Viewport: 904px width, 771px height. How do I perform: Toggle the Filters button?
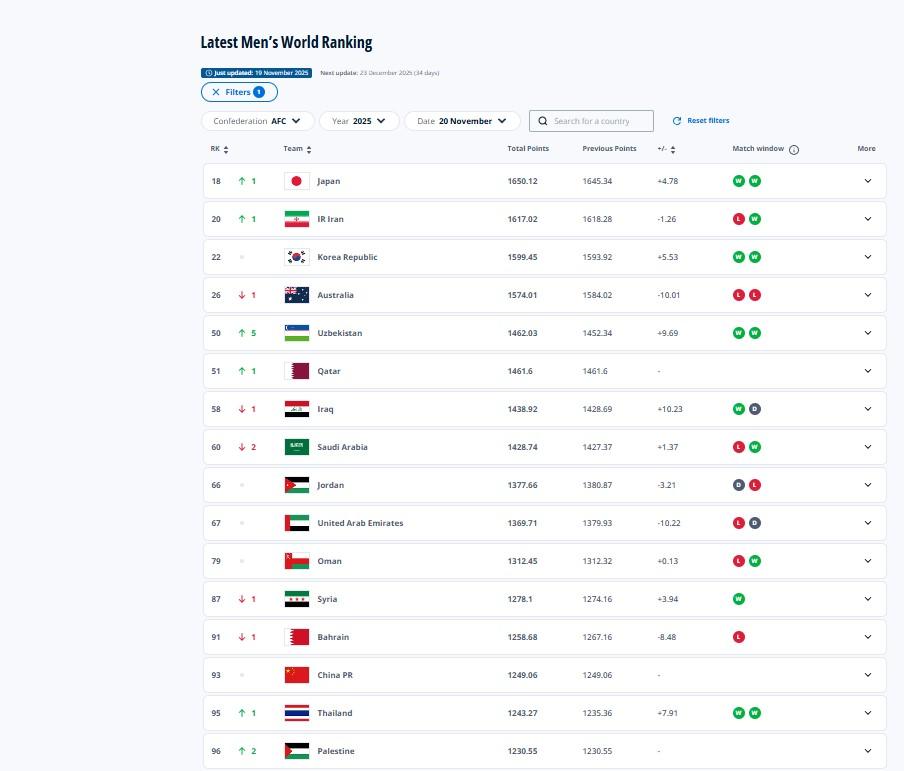tap(239, 92)
